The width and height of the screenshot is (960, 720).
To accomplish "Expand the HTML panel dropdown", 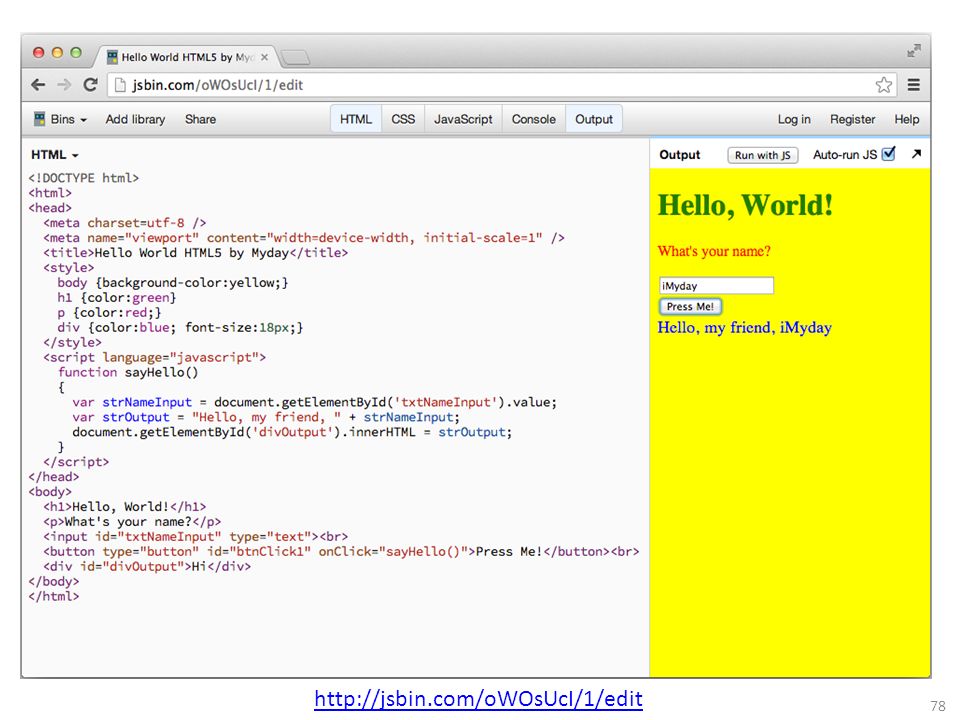I will [x=54, y=155].
